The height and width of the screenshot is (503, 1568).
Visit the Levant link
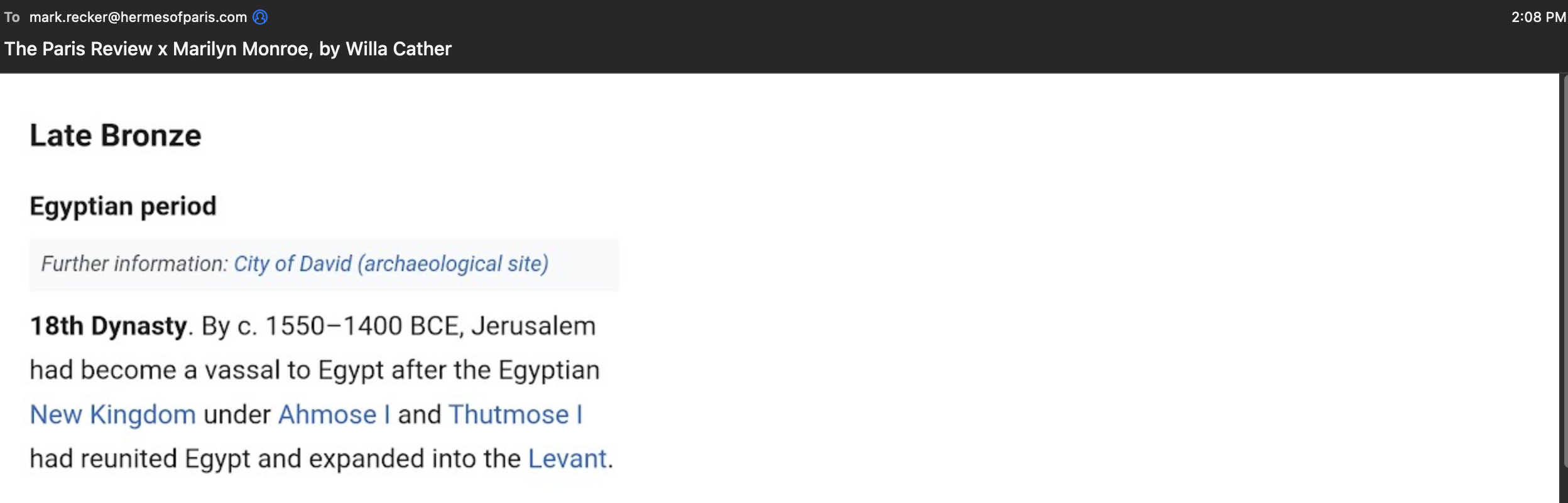567,459
